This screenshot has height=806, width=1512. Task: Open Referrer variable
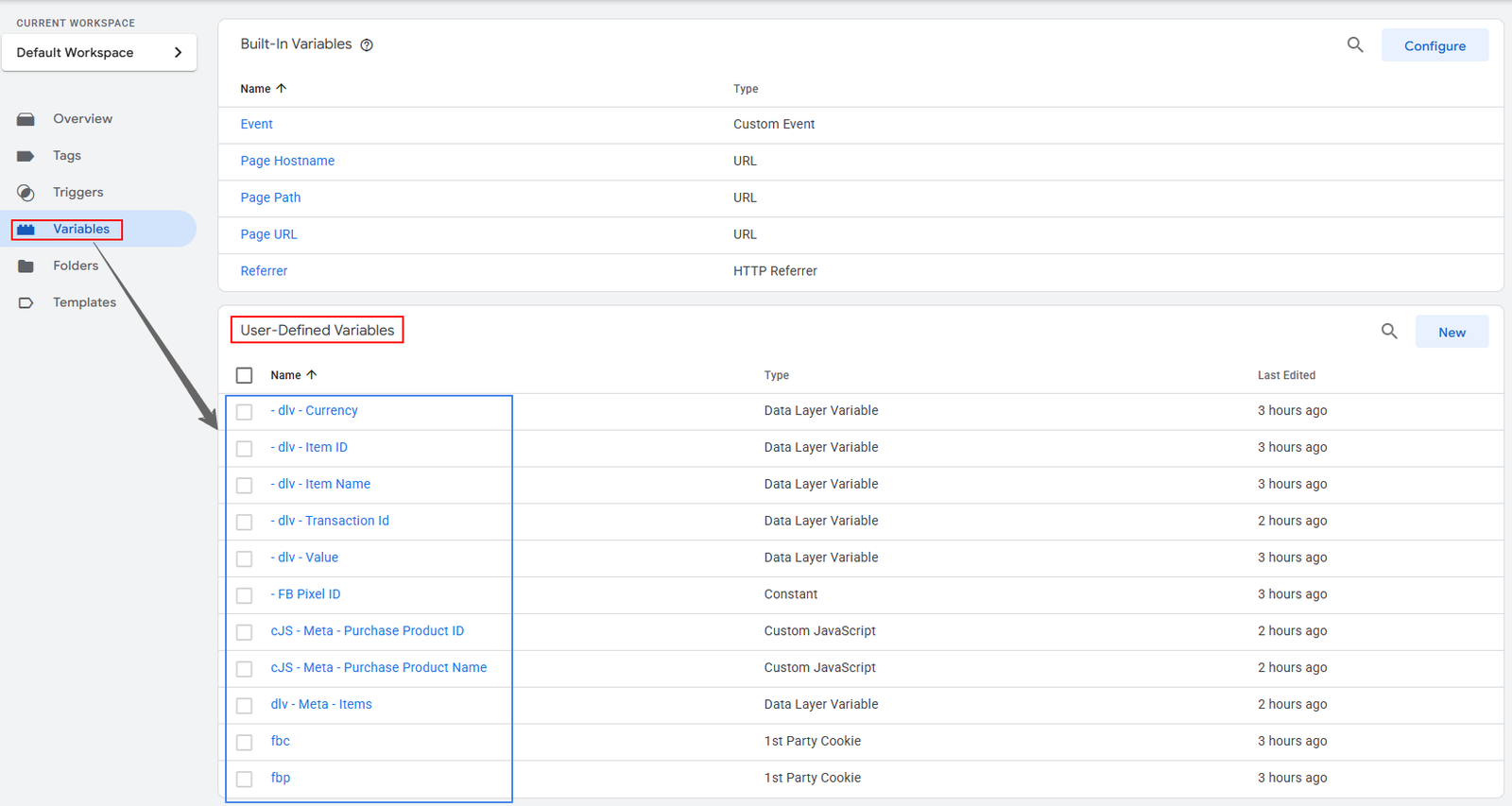point(264,271)
